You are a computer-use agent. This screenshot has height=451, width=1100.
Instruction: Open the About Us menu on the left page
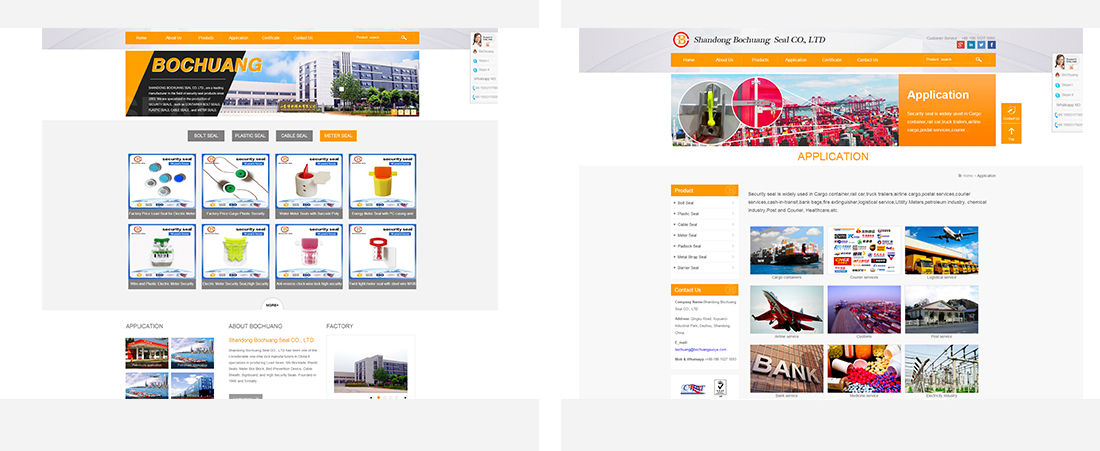point(173,38)
